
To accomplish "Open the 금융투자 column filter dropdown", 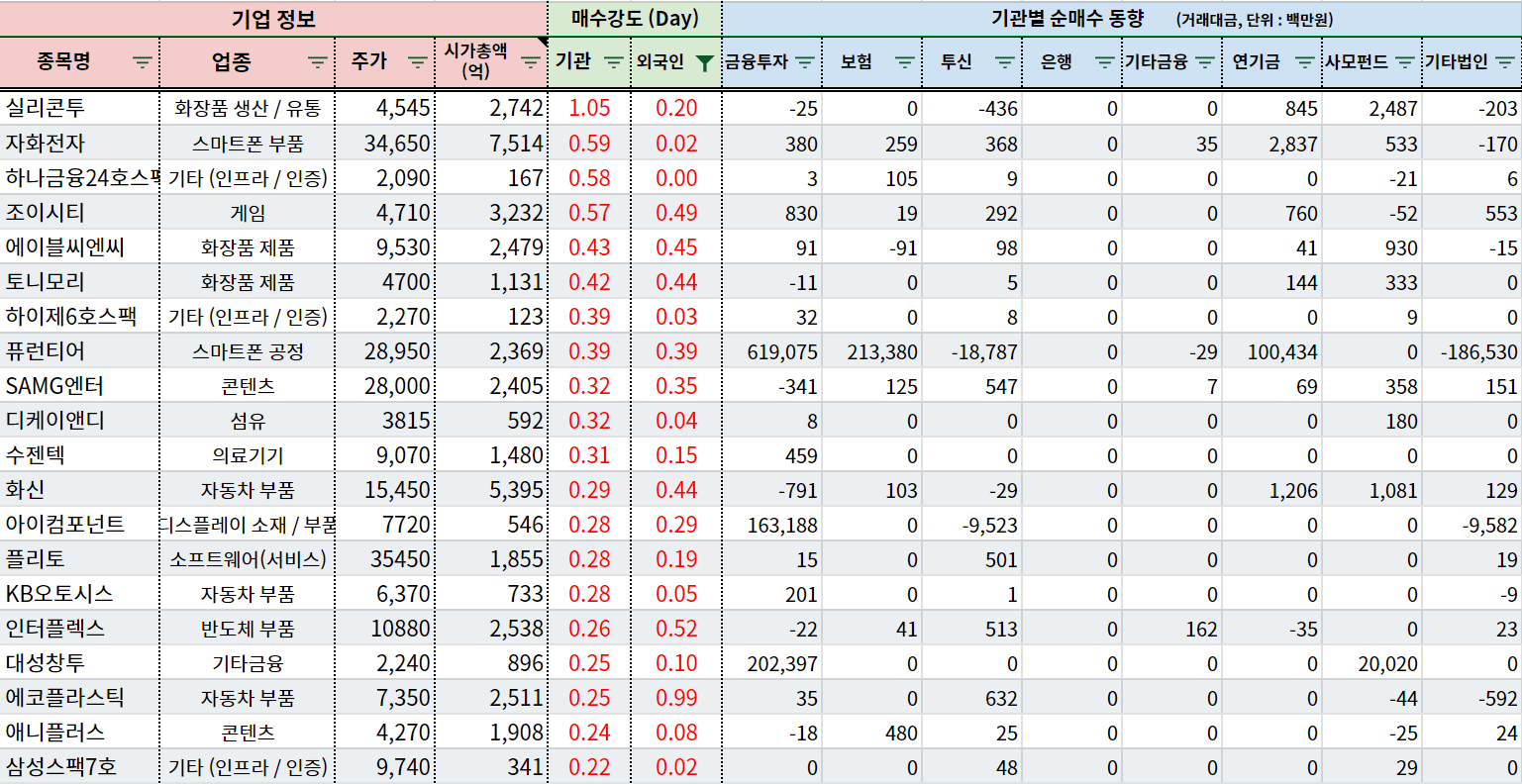I will pyautogui.click(x=805, y=62).
